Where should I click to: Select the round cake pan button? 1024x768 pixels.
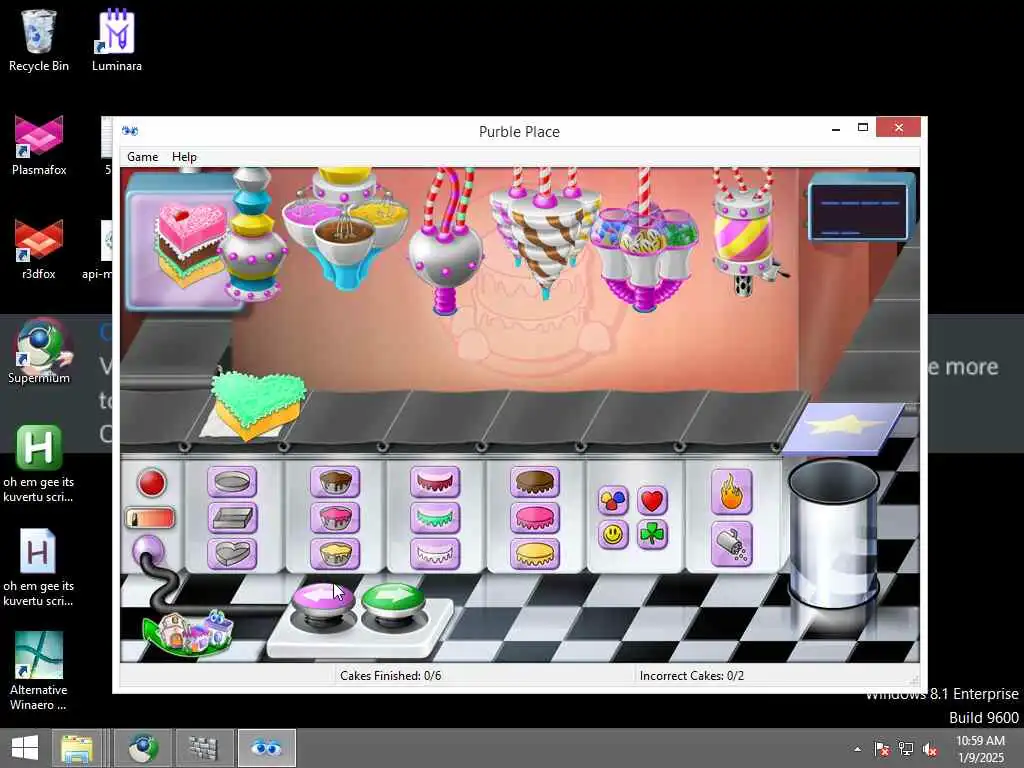click(232, 482)
